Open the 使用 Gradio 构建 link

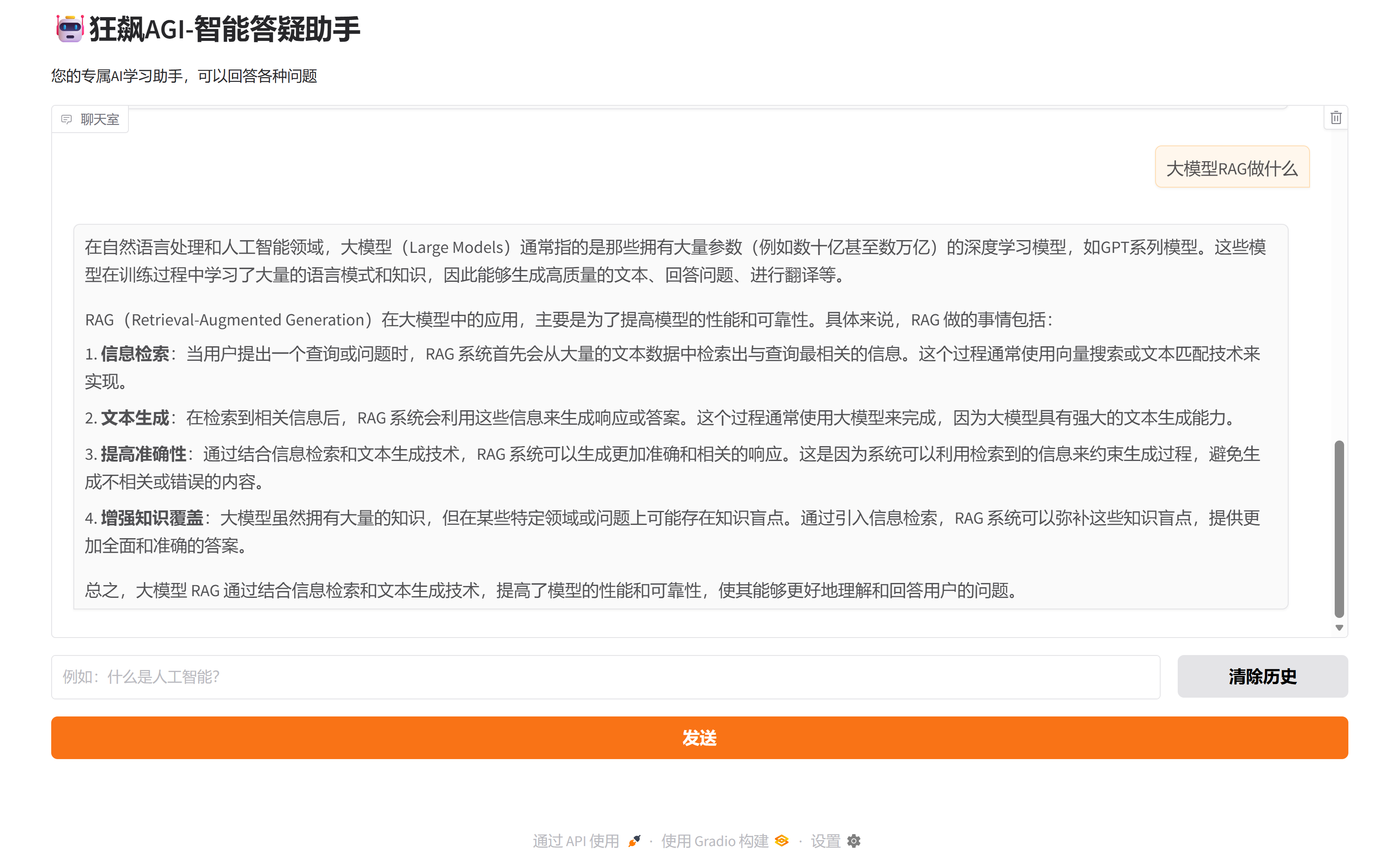715,841
